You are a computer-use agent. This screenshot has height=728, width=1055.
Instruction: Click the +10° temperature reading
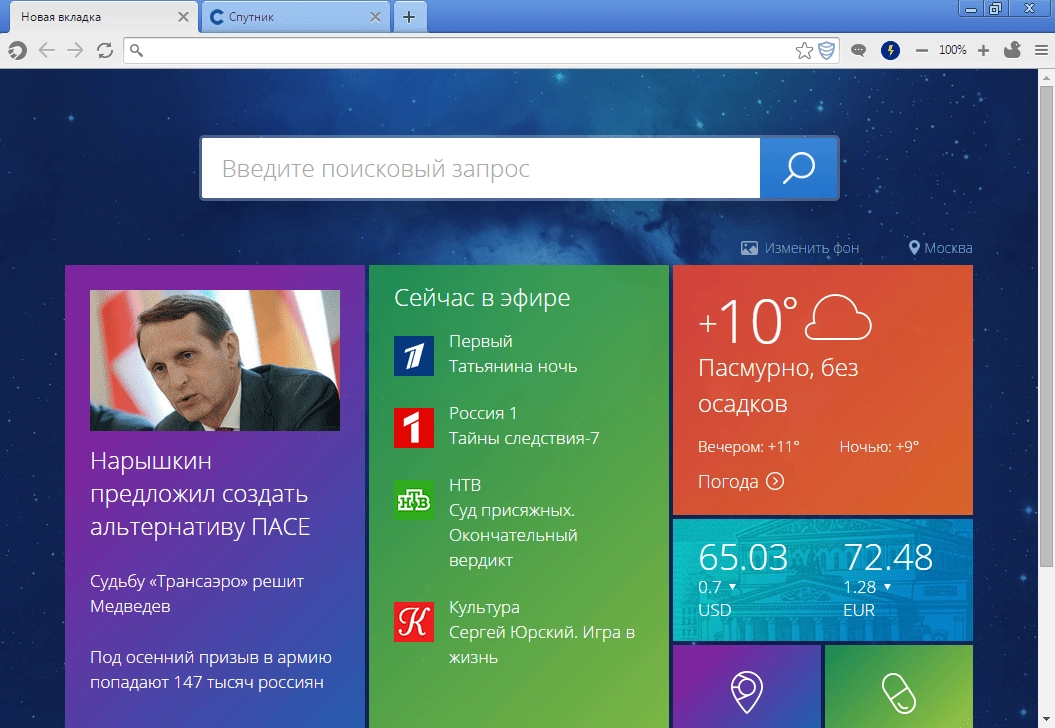tap(748, 322)
